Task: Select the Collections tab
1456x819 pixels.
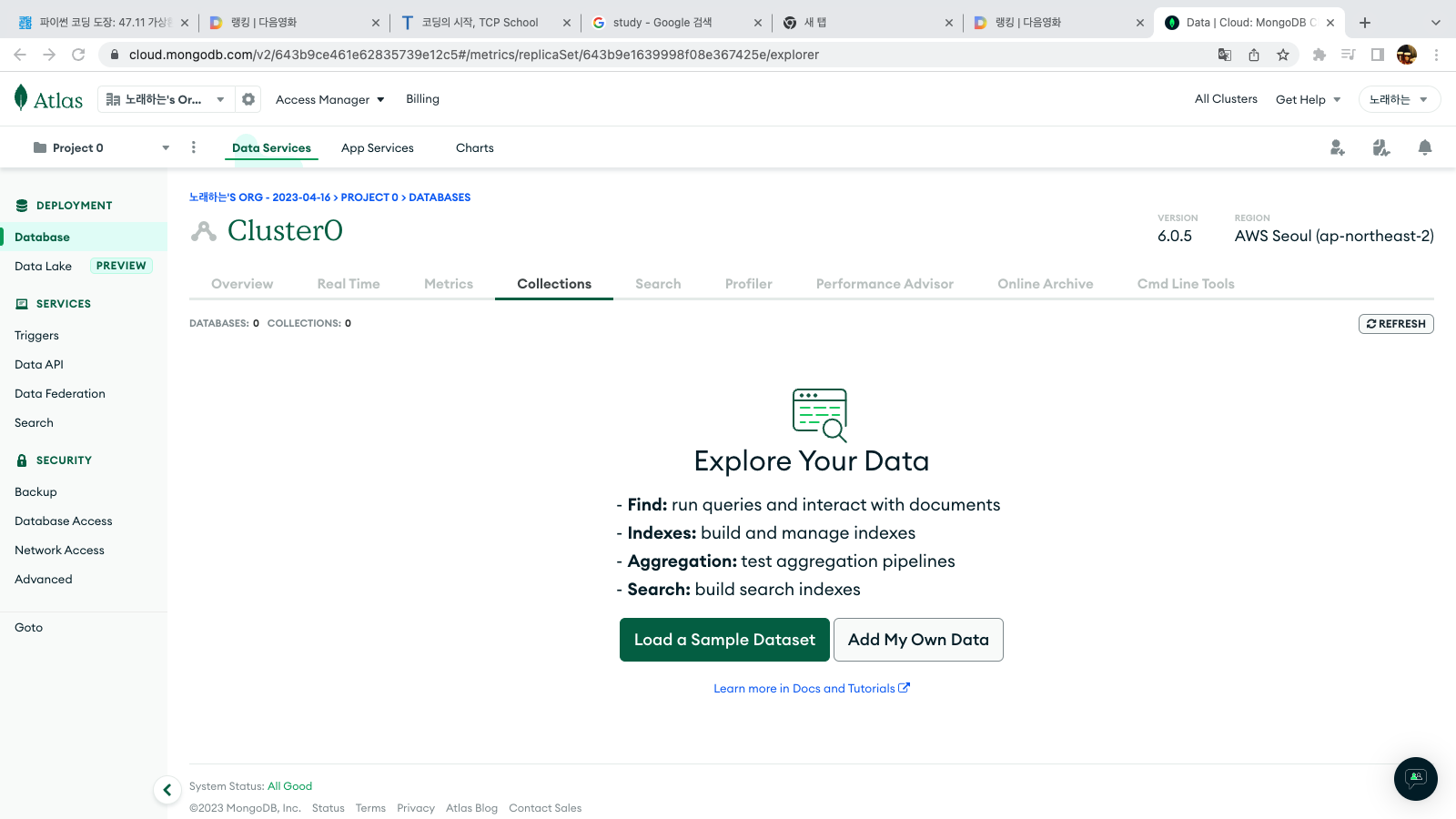Action: [554, 284]
